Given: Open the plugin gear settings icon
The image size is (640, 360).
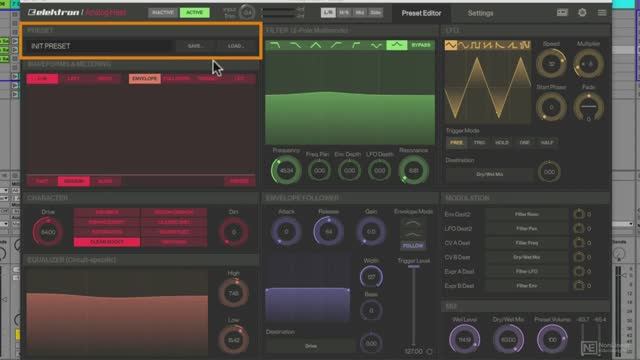Looking at the screenshot, I should 582,13.
